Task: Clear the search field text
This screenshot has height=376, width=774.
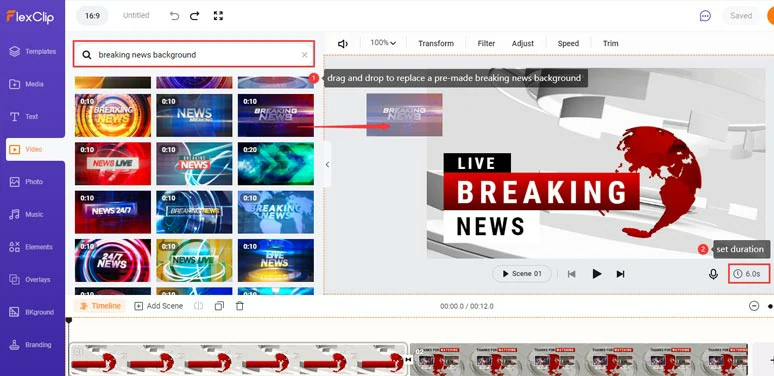Action: click(305, 55)
